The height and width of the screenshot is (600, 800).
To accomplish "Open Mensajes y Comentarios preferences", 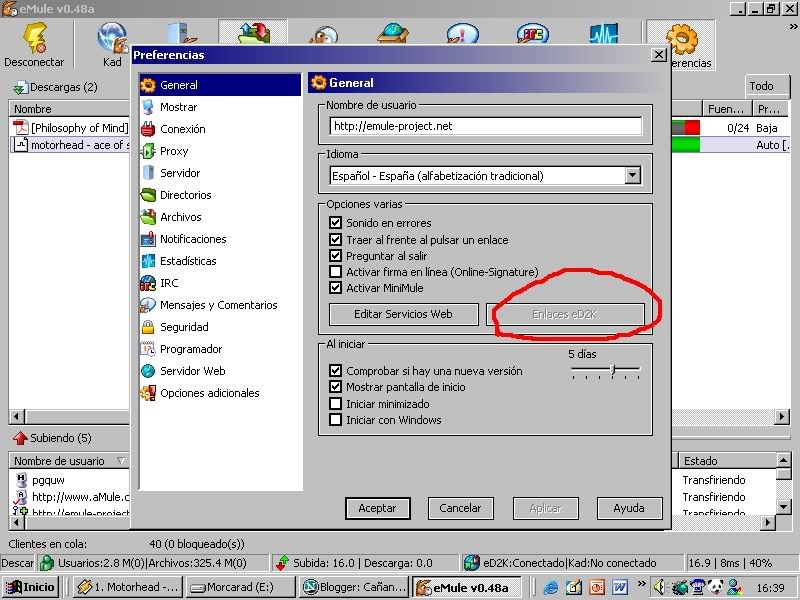I will coord(219,305).
